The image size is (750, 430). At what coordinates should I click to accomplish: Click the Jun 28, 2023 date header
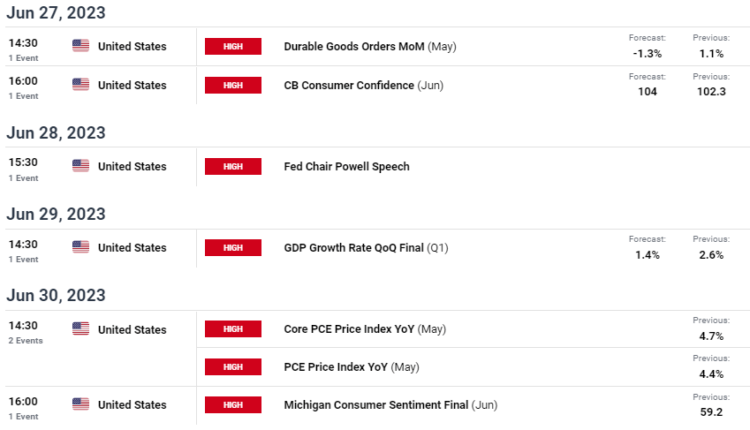(56, 133)
